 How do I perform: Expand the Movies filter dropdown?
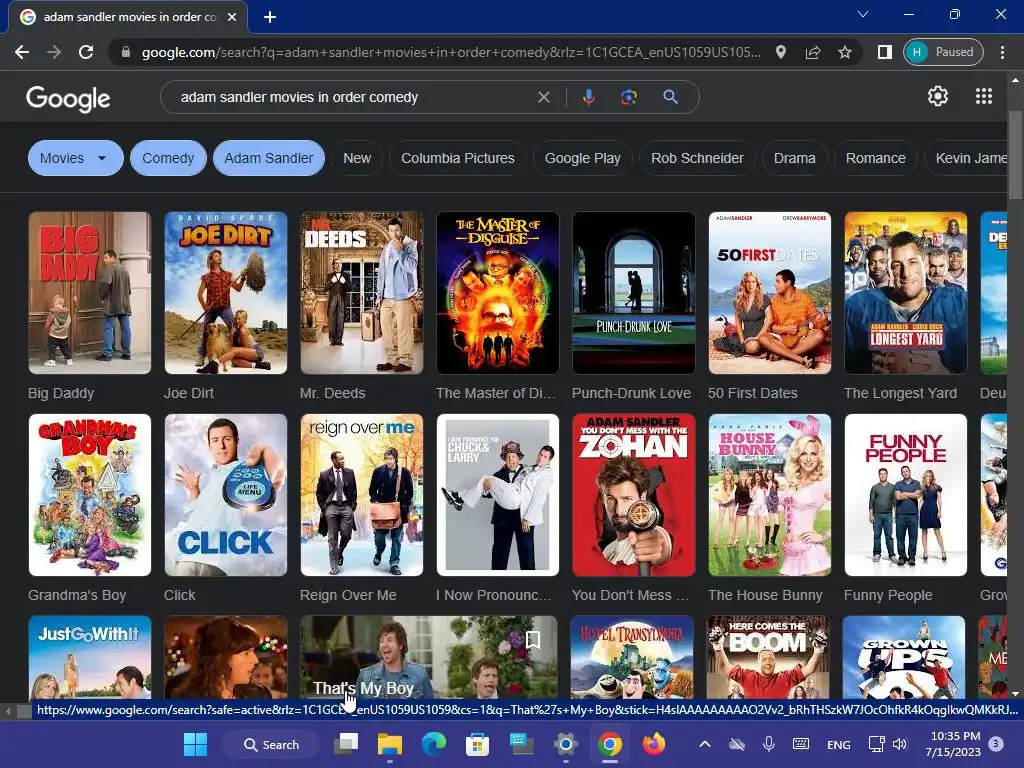pyautogui.click(x=76, y=158)
